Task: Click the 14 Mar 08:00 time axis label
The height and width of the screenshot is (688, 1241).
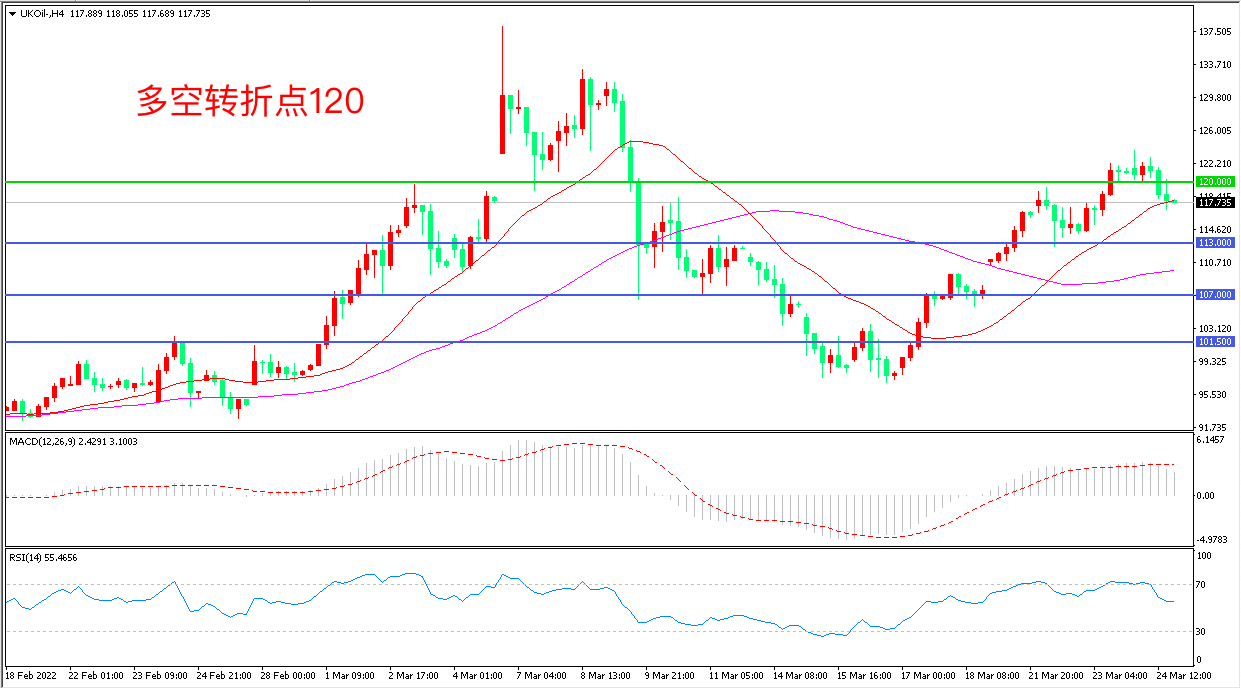Action: tap(797, 676)
